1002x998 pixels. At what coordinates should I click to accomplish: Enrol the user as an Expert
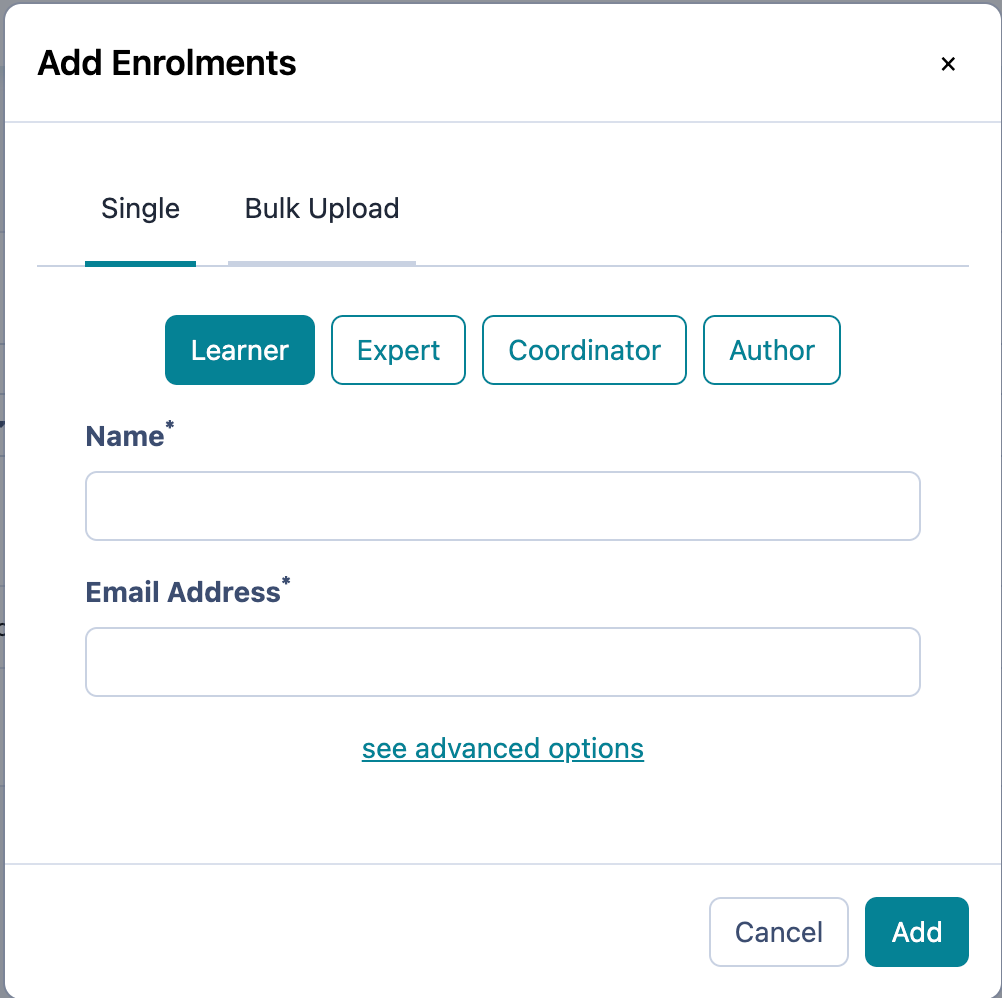click(x=398, y=350)
